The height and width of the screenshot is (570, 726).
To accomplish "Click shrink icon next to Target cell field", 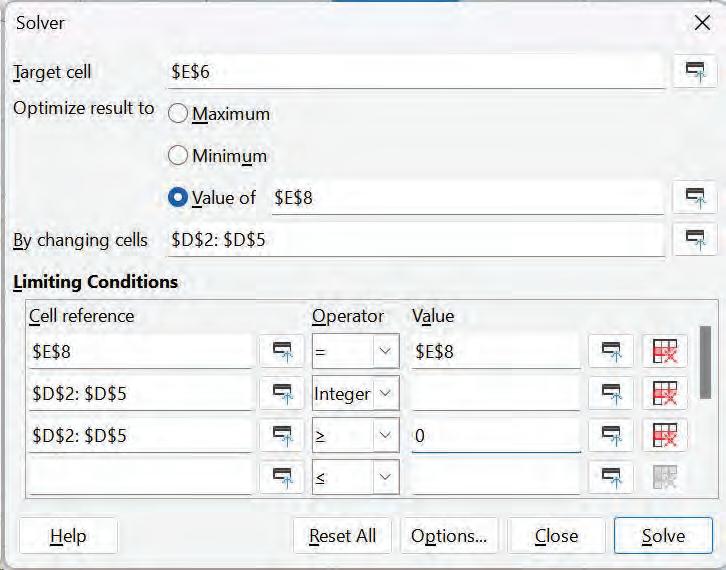I will pos(695,72).
